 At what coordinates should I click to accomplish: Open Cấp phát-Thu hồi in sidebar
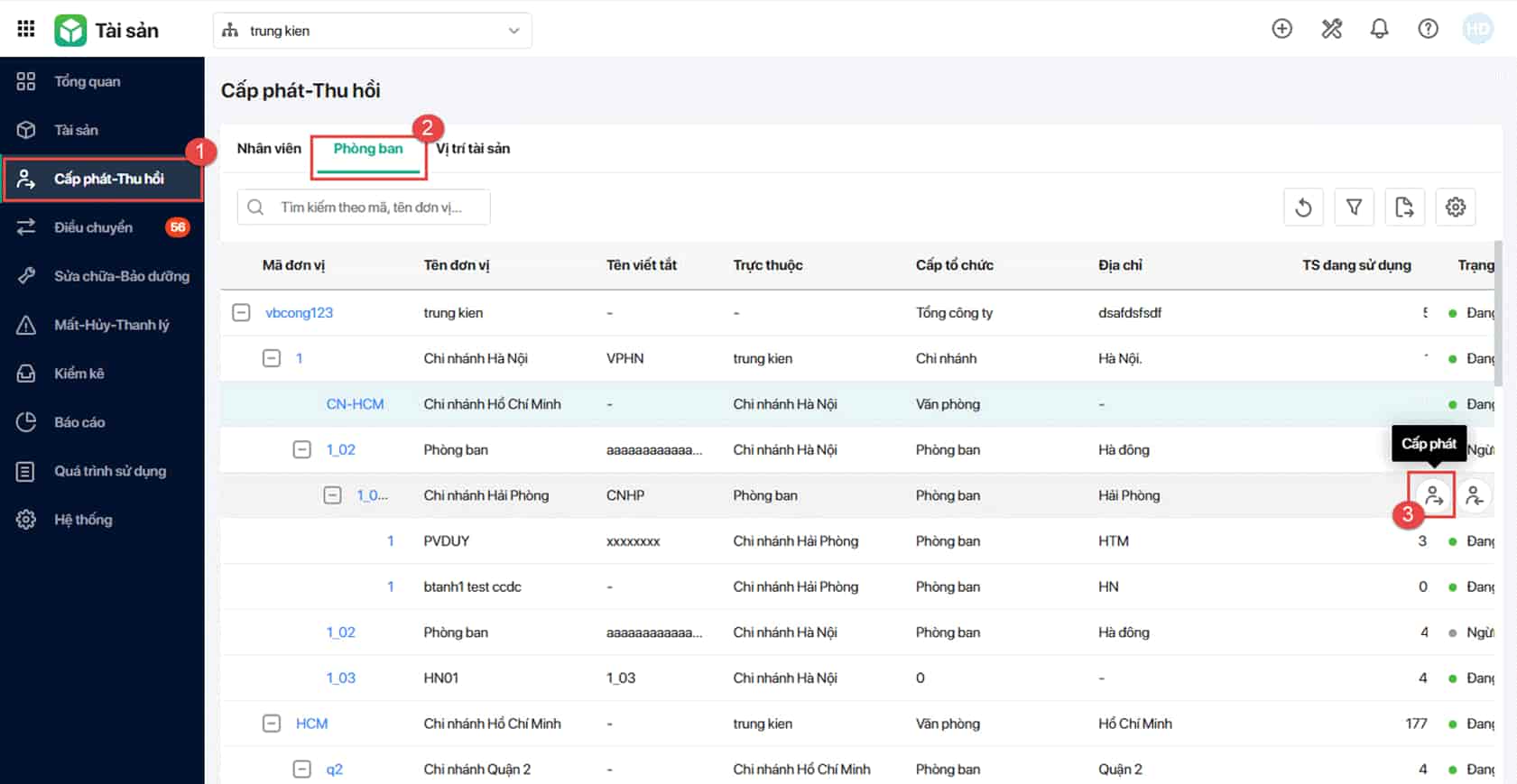(x=102, y=179)
